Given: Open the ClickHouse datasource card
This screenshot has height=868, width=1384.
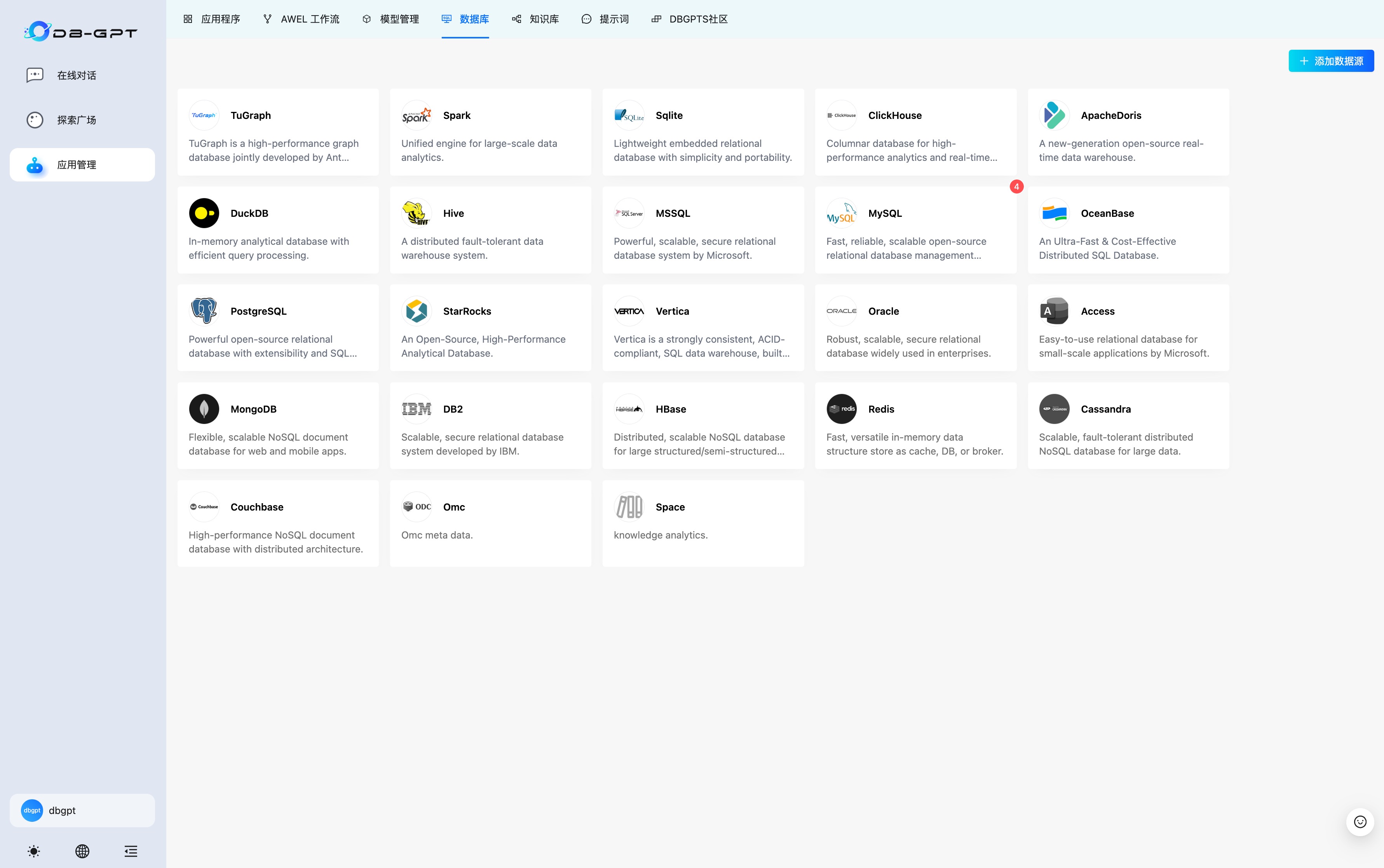Looking at the screenshot, I should (x=915, y=132).
